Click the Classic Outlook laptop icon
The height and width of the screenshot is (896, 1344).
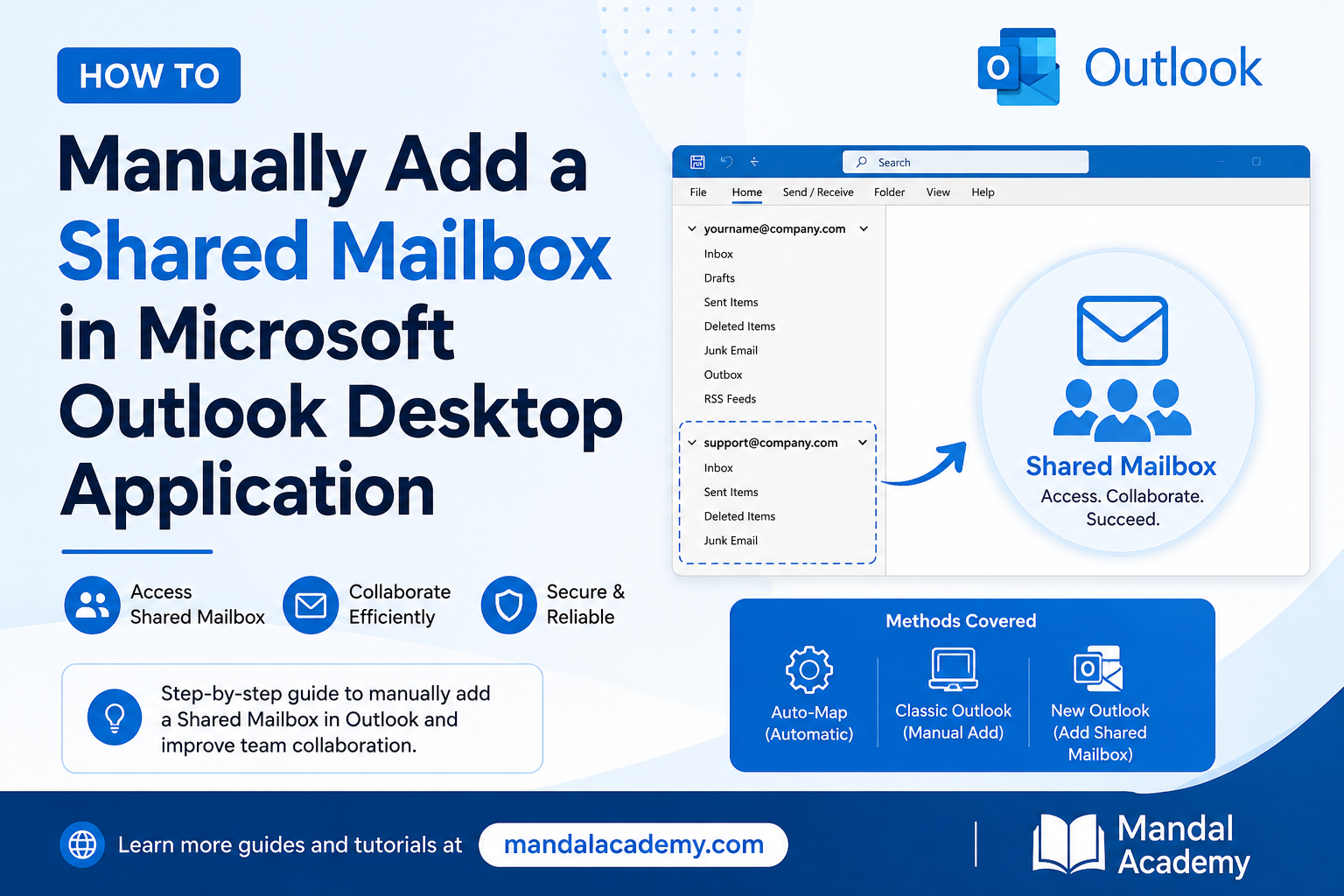pyautogui.click(x=953, y=669)
